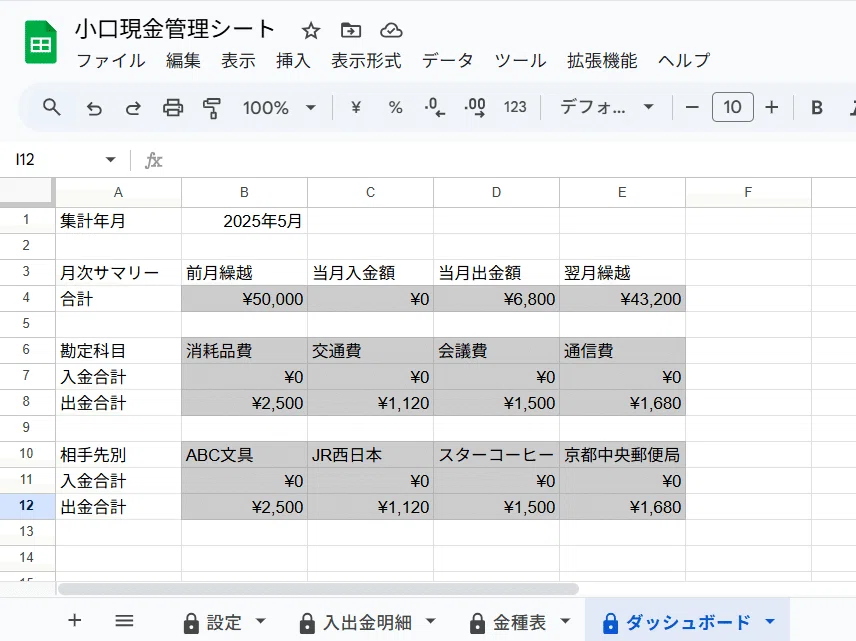
Task: Click the redo arrow icon
Action: (133, 107)
